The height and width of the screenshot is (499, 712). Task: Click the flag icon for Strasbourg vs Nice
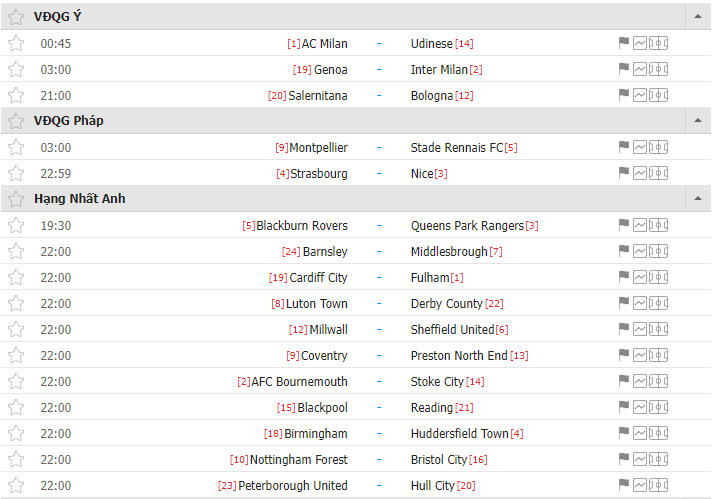(624, 173)
